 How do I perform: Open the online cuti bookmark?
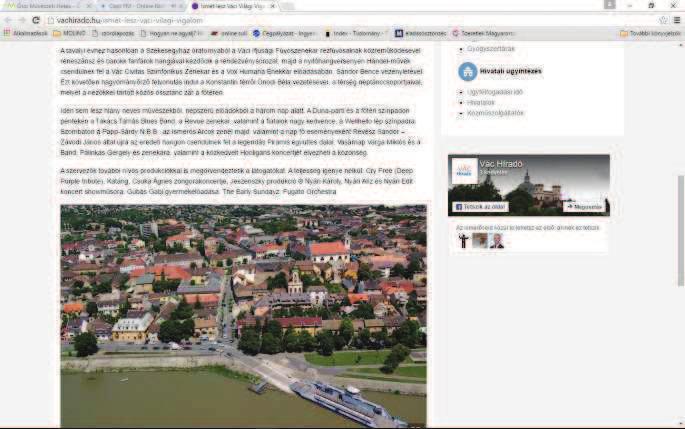228,33
